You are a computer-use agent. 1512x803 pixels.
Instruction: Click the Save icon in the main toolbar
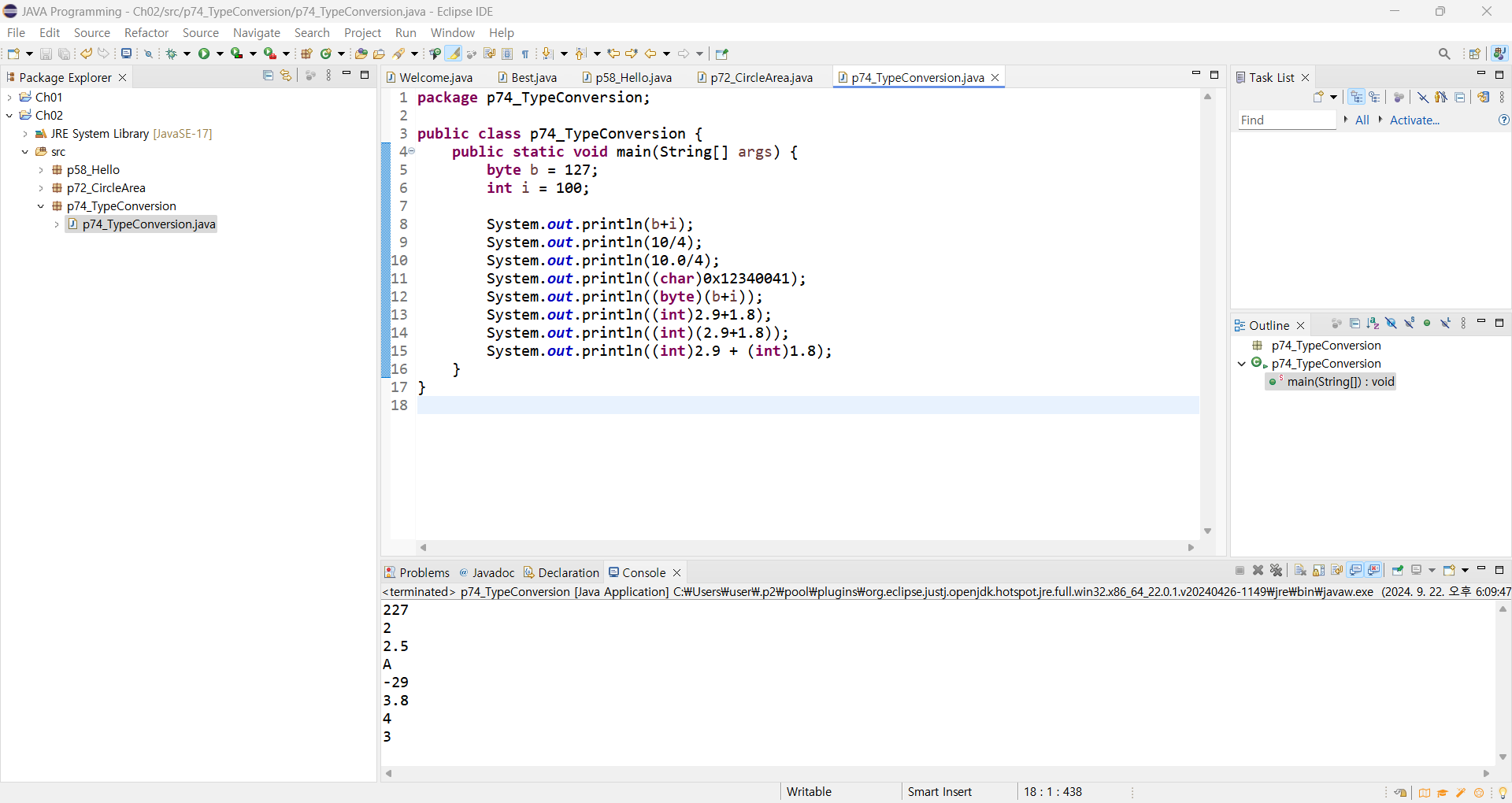tap(46, 54)
